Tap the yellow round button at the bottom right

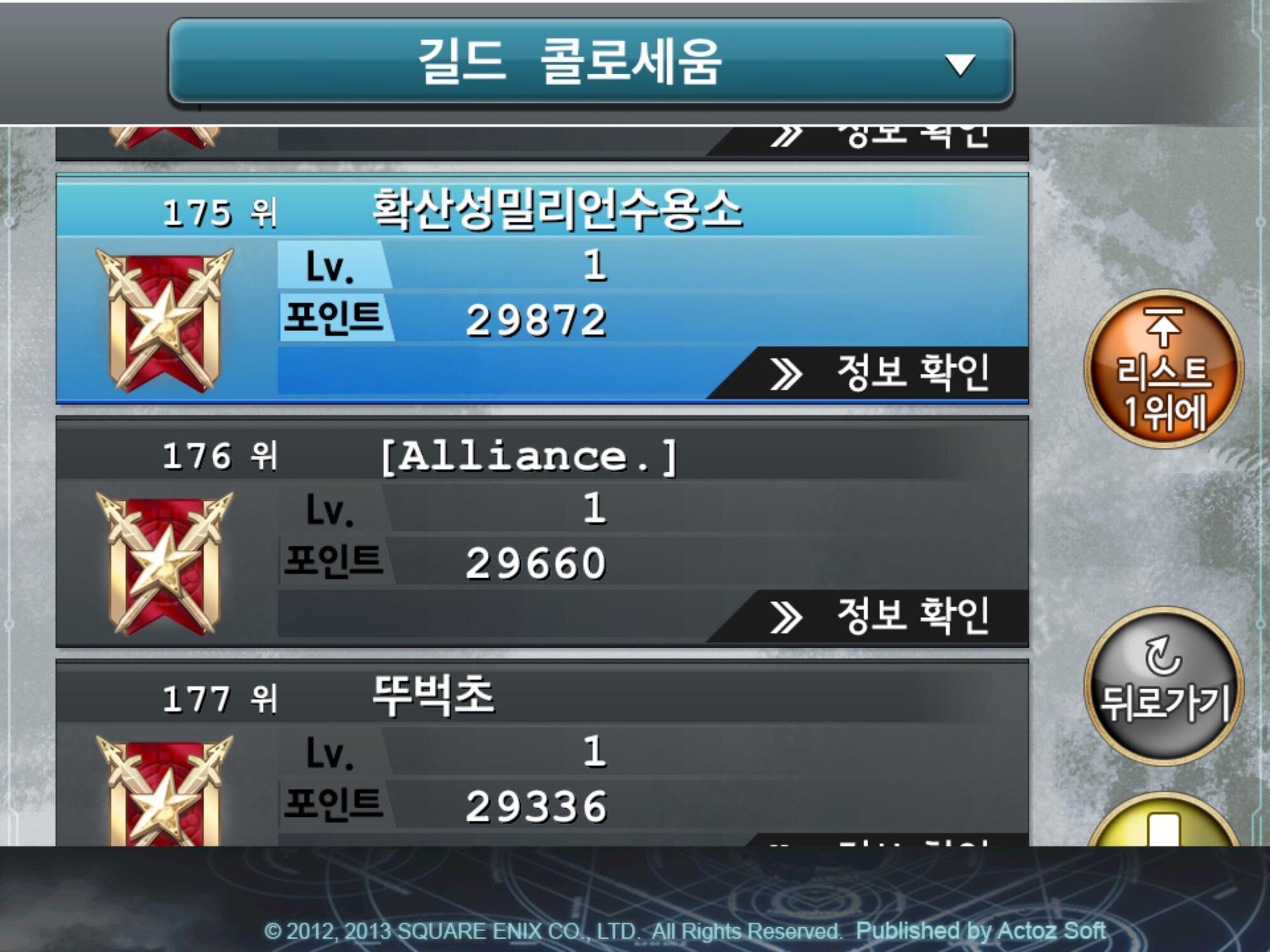coord(1163,820)
